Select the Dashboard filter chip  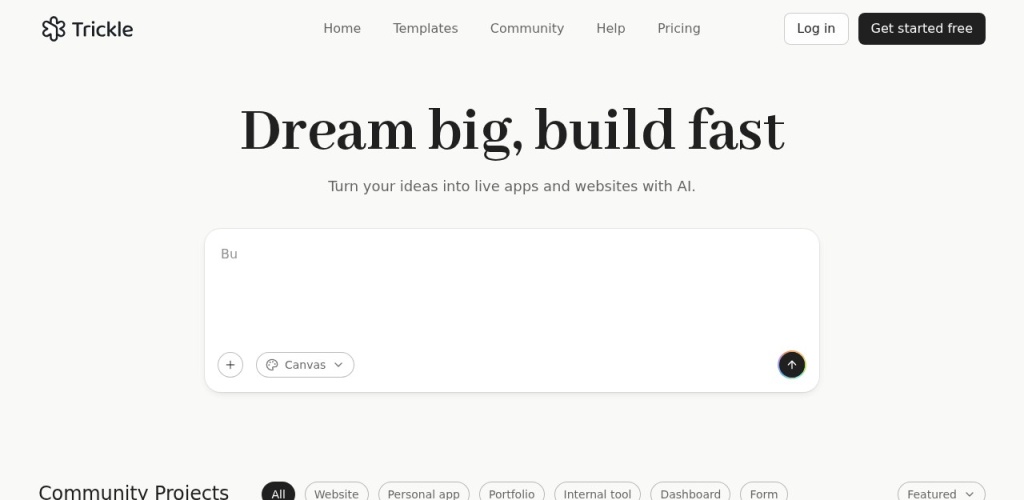pyautogui.click(x=690, y=493)
